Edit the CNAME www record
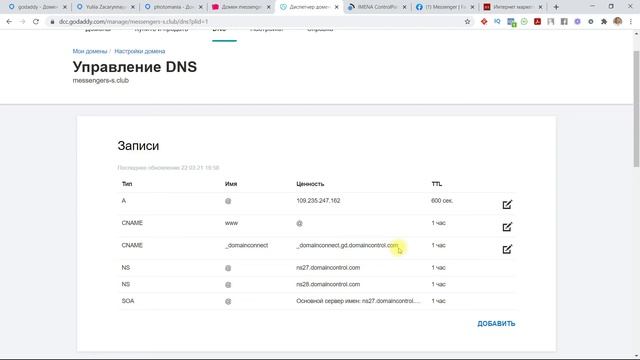640x360 pixels. coord(507,227)
